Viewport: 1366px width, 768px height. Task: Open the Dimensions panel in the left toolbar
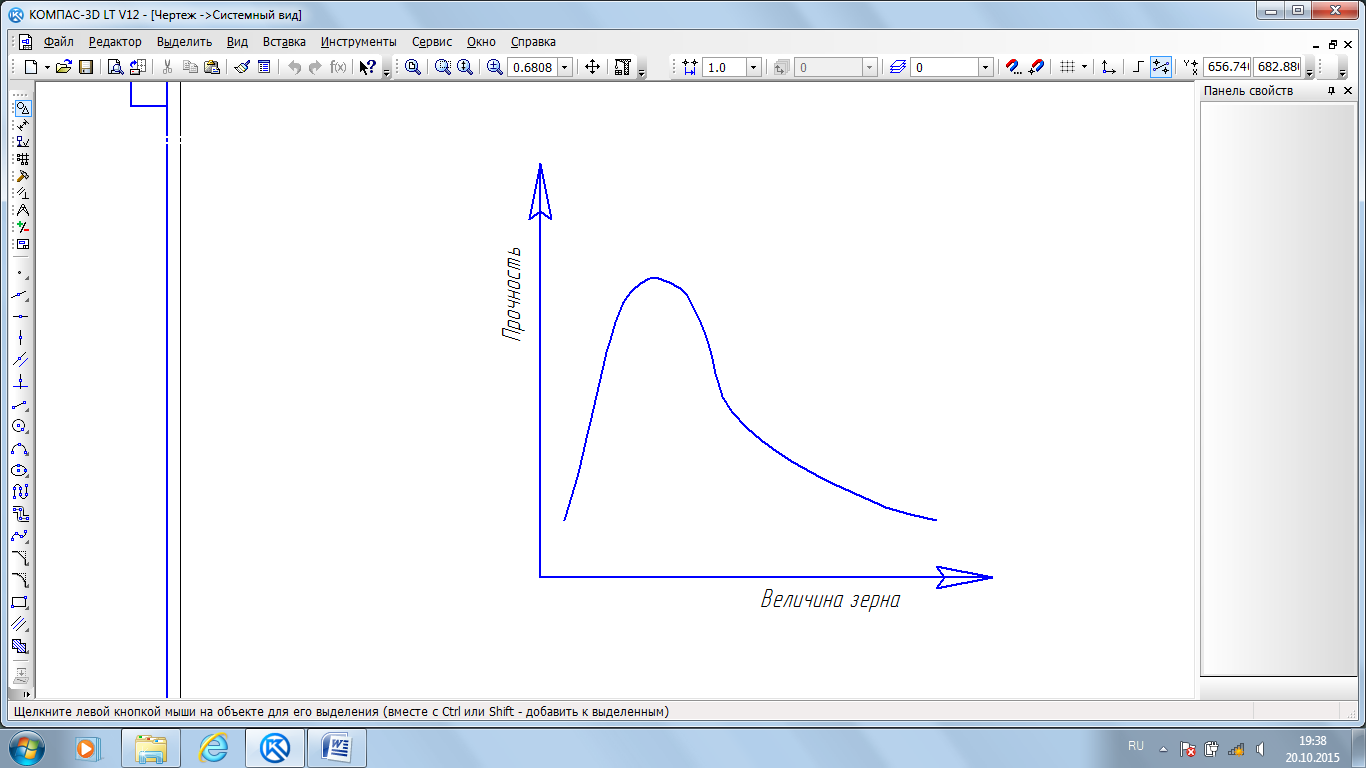coord(22,125)
